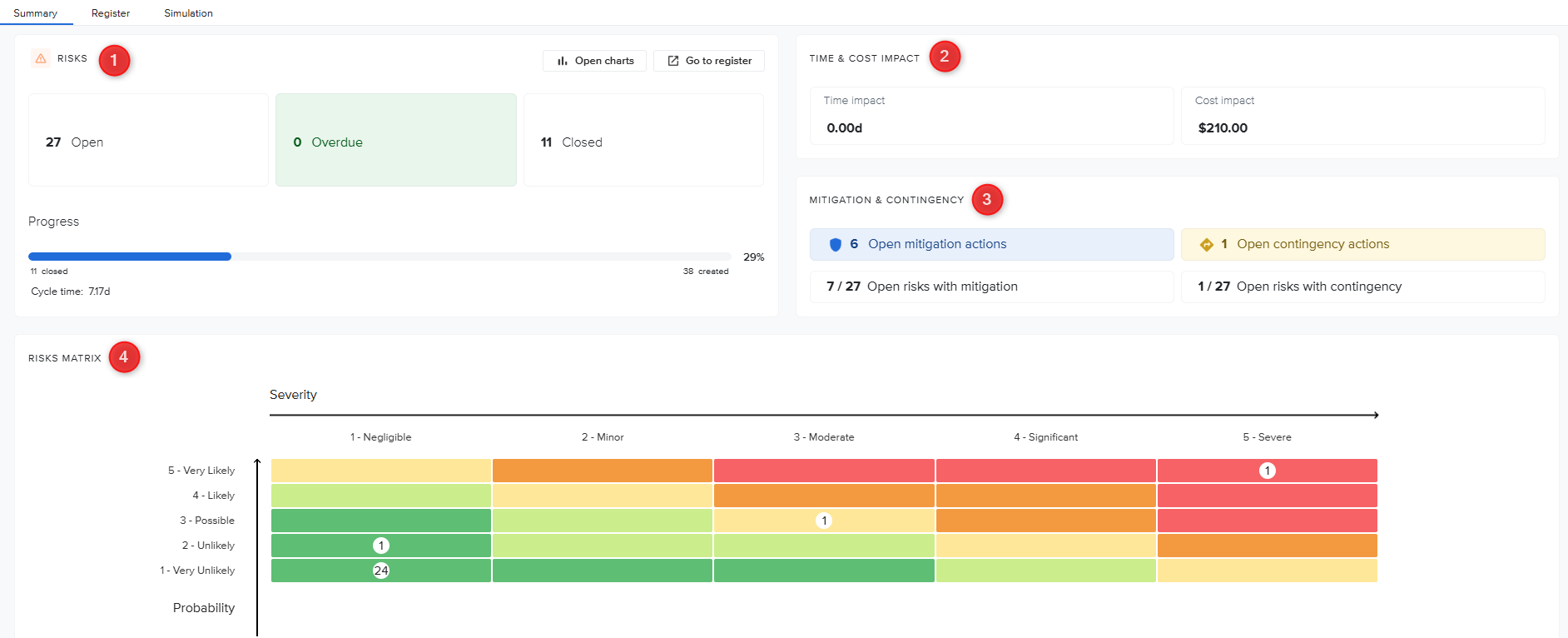The height and width of the screenshot is (638, 1568).
Task: Click the external link icon in Go to register
Action: [673, 61]
